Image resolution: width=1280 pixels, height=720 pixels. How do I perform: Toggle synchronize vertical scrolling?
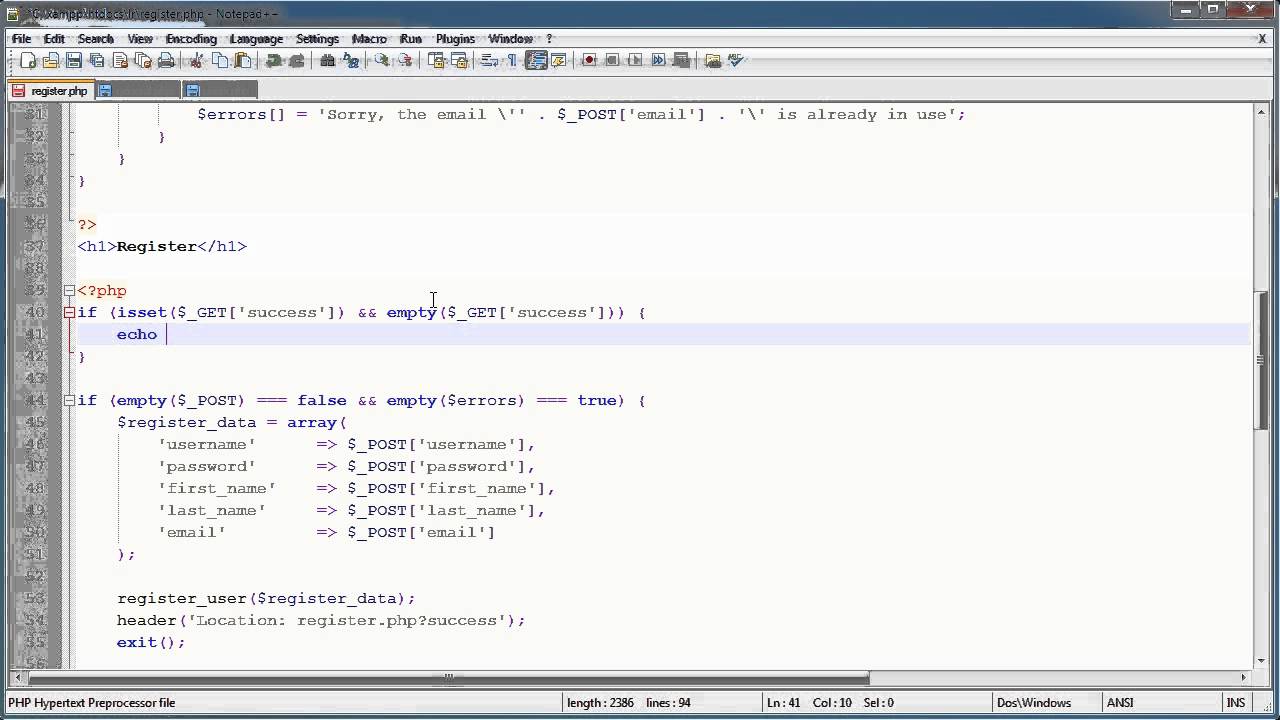436,61
